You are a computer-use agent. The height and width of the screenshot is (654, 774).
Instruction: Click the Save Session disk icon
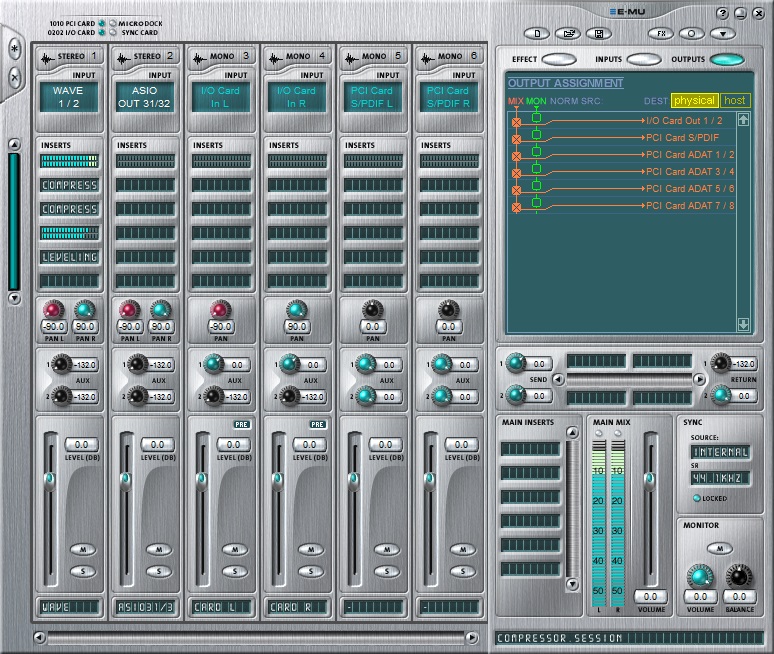599,34
